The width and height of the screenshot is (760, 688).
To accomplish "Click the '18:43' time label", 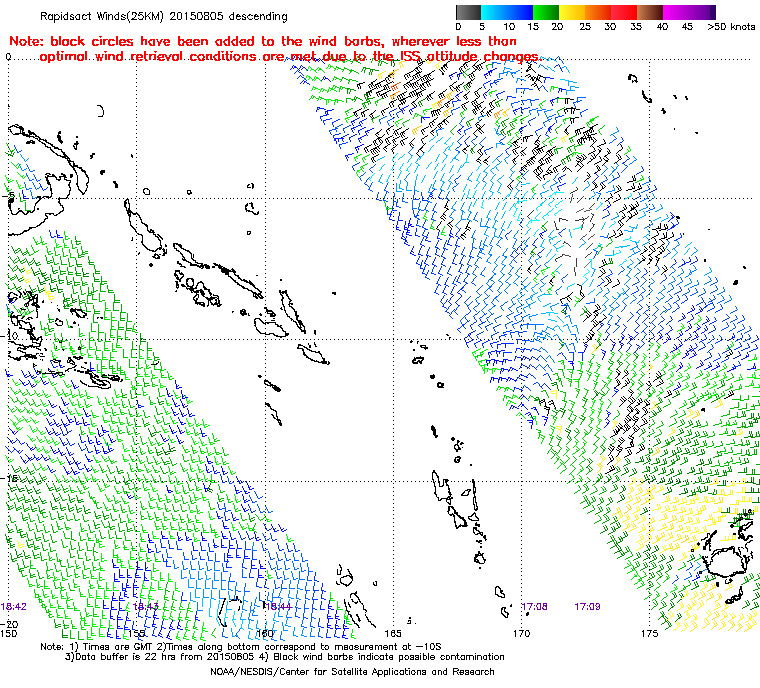I will (145, 607).
